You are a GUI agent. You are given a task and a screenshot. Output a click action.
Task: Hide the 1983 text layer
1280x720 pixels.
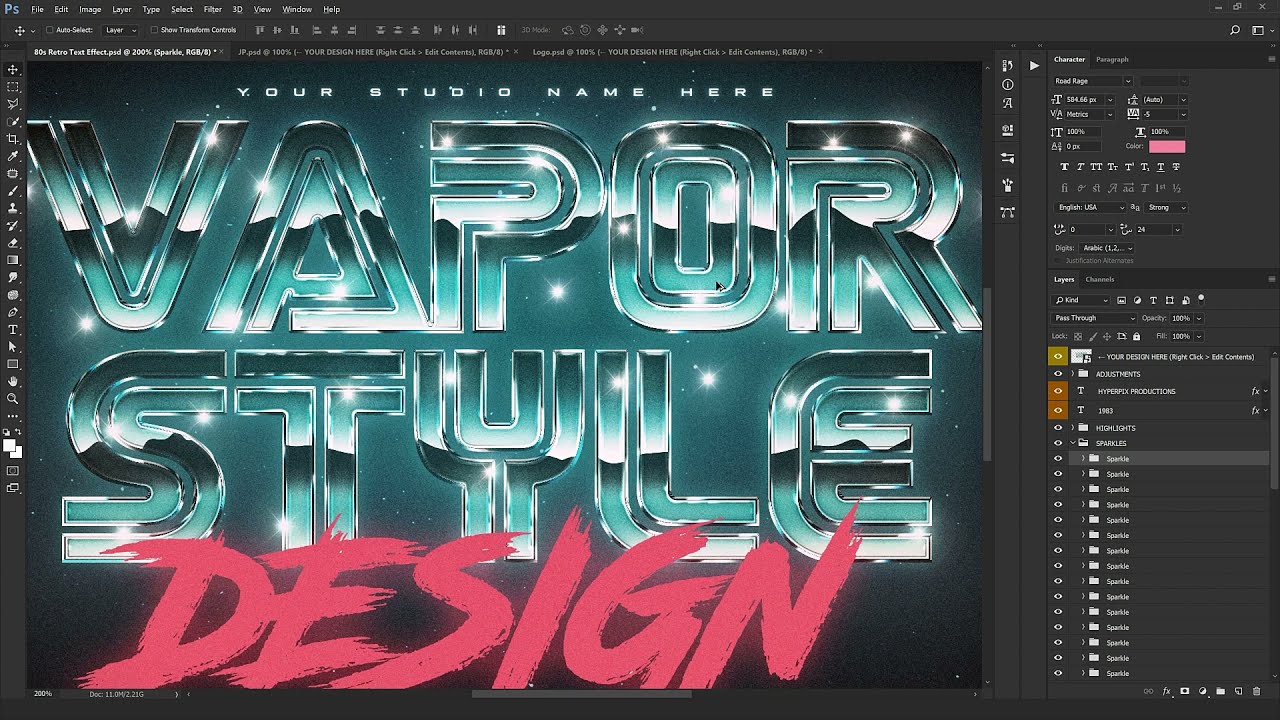point(1058,410)
